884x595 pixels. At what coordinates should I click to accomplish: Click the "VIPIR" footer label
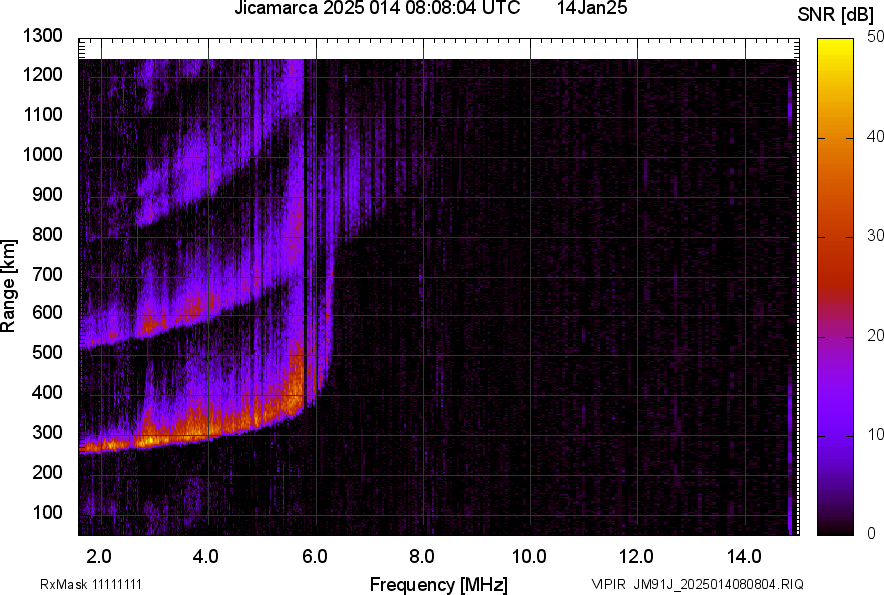608,584
